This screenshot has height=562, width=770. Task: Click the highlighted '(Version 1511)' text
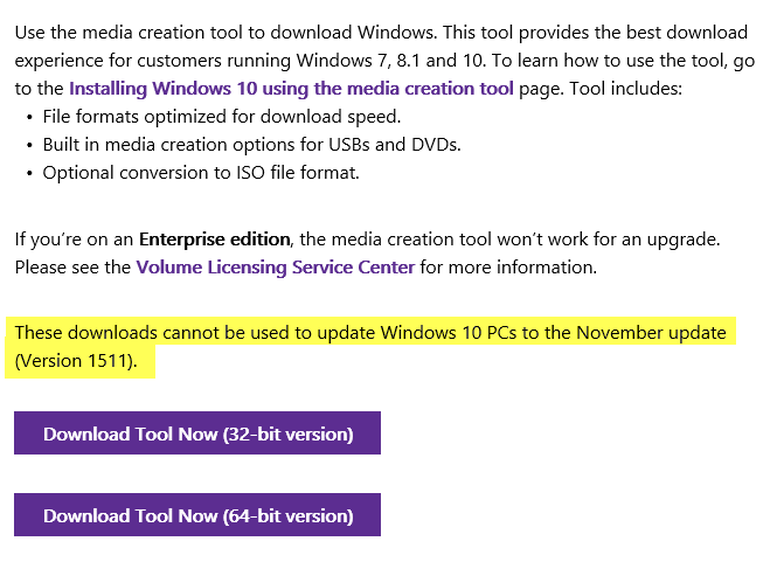click(x=76, y=360)
